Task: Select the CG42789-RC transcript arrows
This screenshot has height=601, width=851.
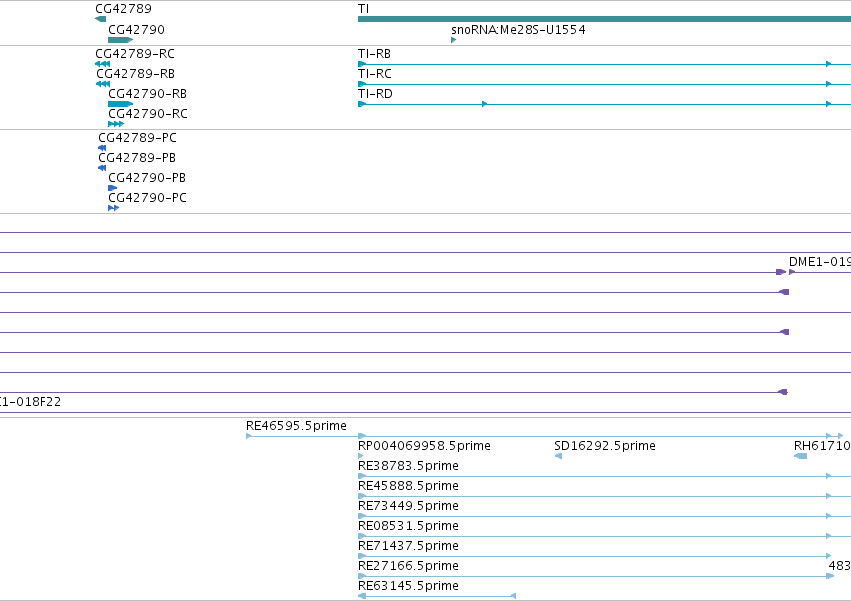Action: [103, 64]
